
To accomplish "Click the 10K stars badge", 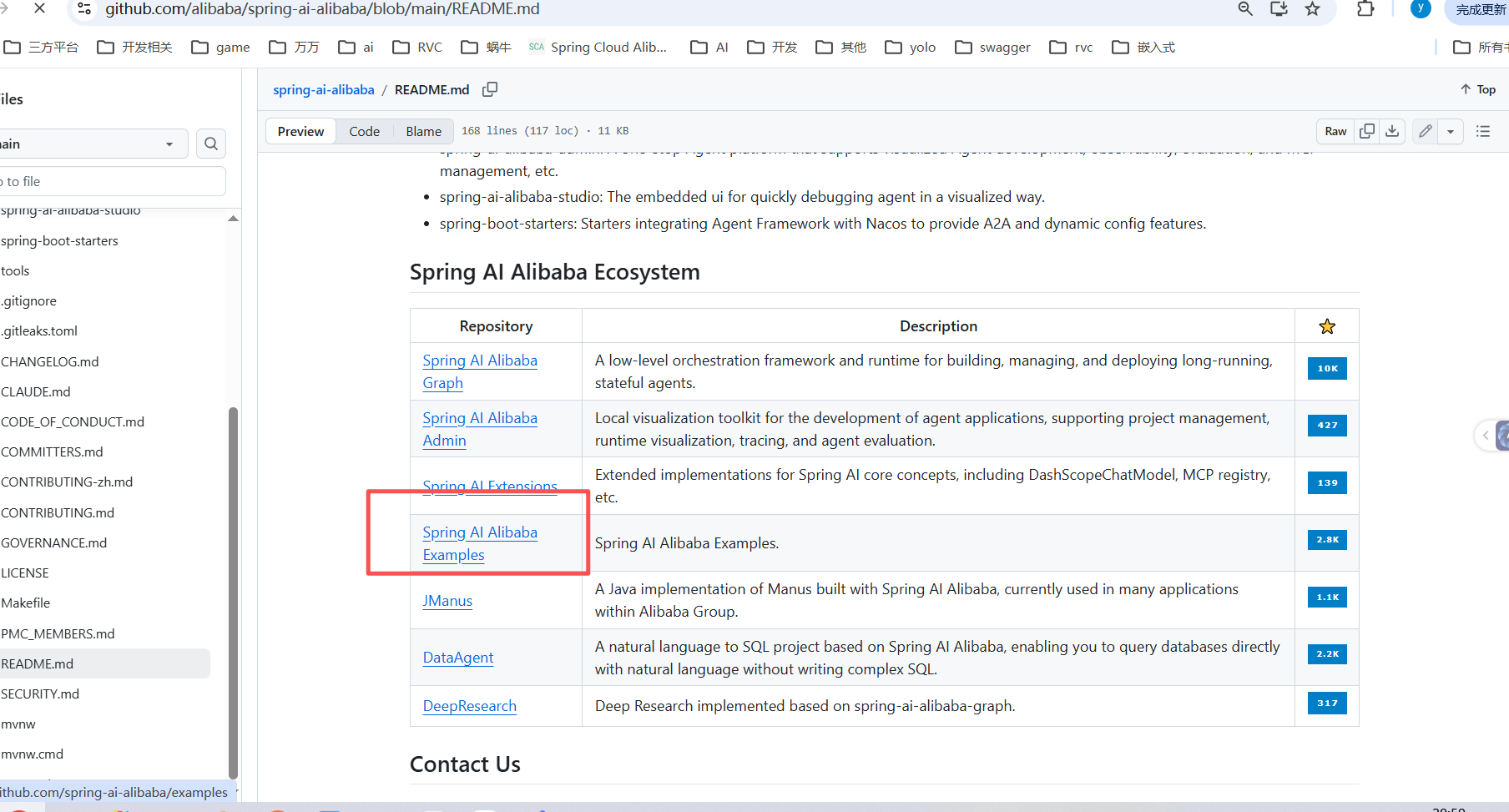I will pos(1327,368).
